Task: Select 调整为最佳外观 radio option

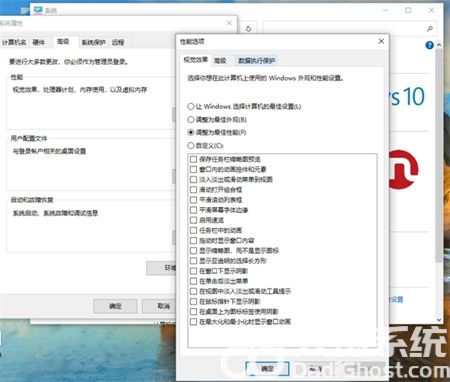Action: [191, 119]
